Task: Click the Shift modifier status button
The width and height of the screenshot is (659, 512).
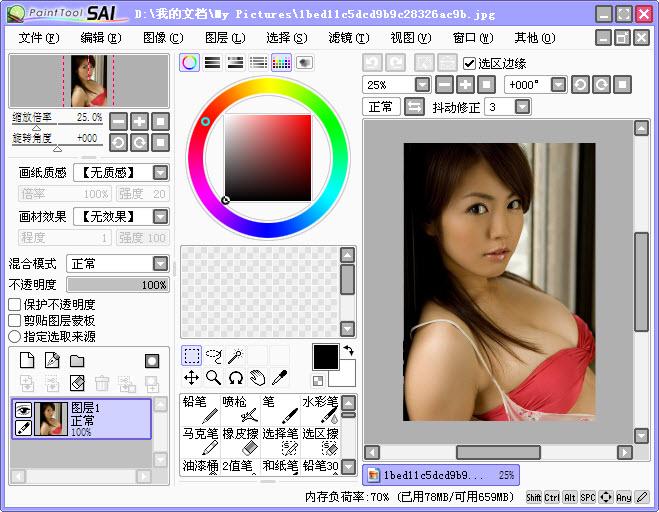Action: coord(534,497)
